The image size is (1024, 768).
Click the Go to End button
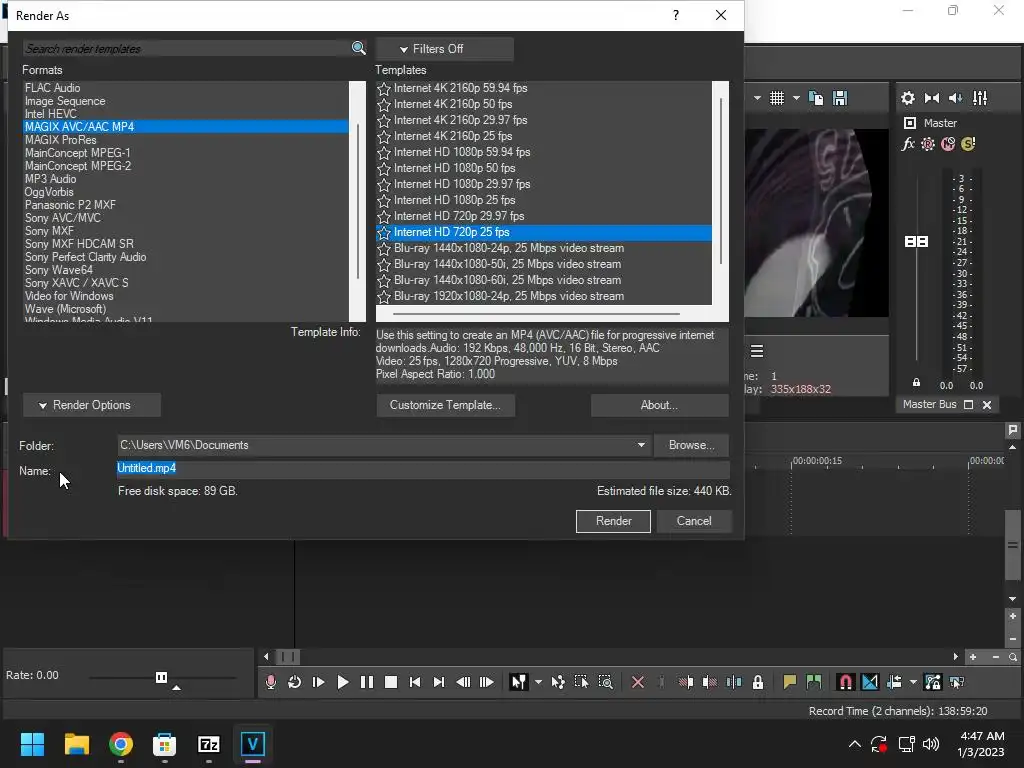click(x=439, y=682)
